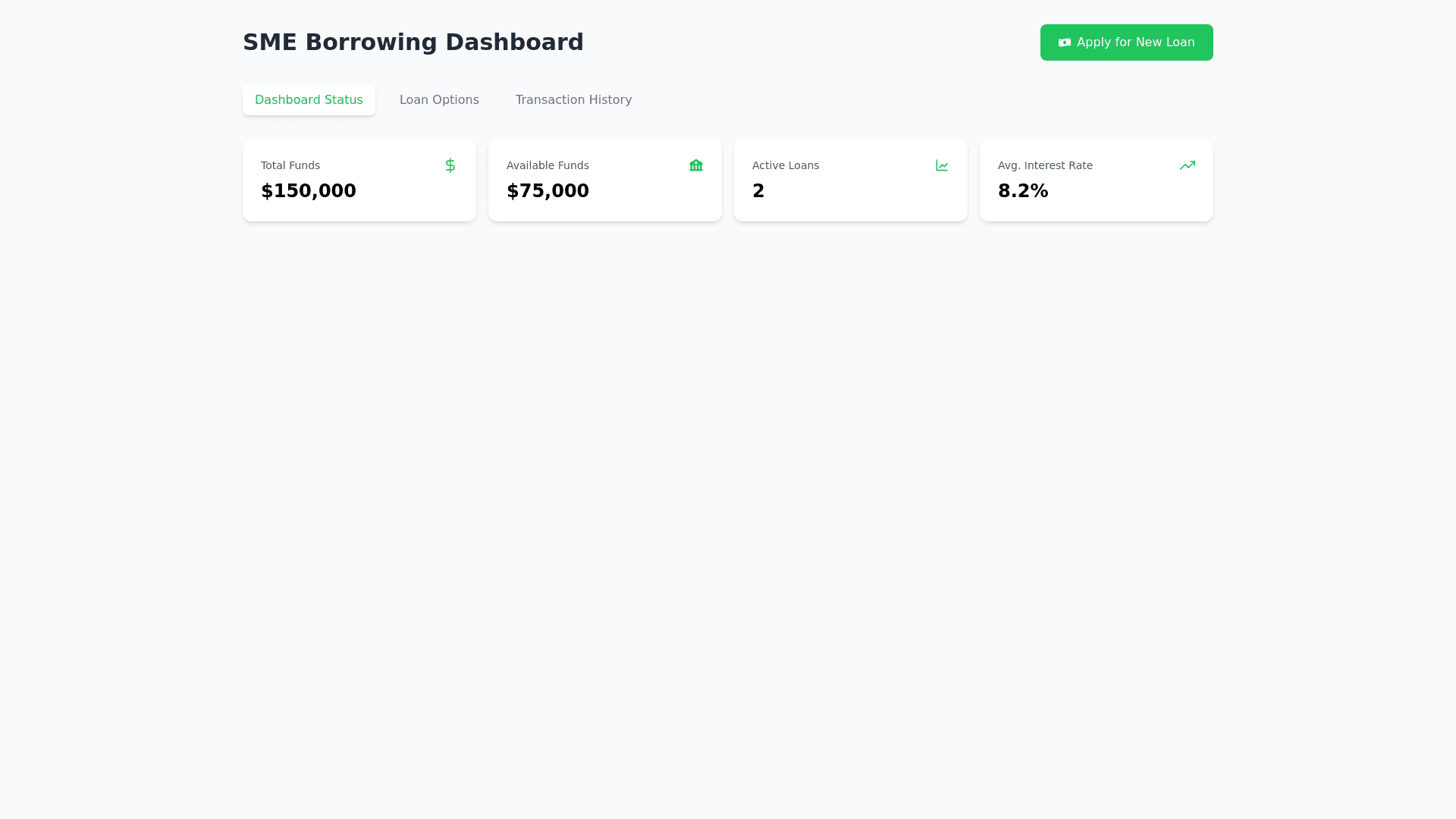The width and height of the screenshot is (1456, 819).
Task: Click the money bill icon in Apply button
Action: 1064,42
